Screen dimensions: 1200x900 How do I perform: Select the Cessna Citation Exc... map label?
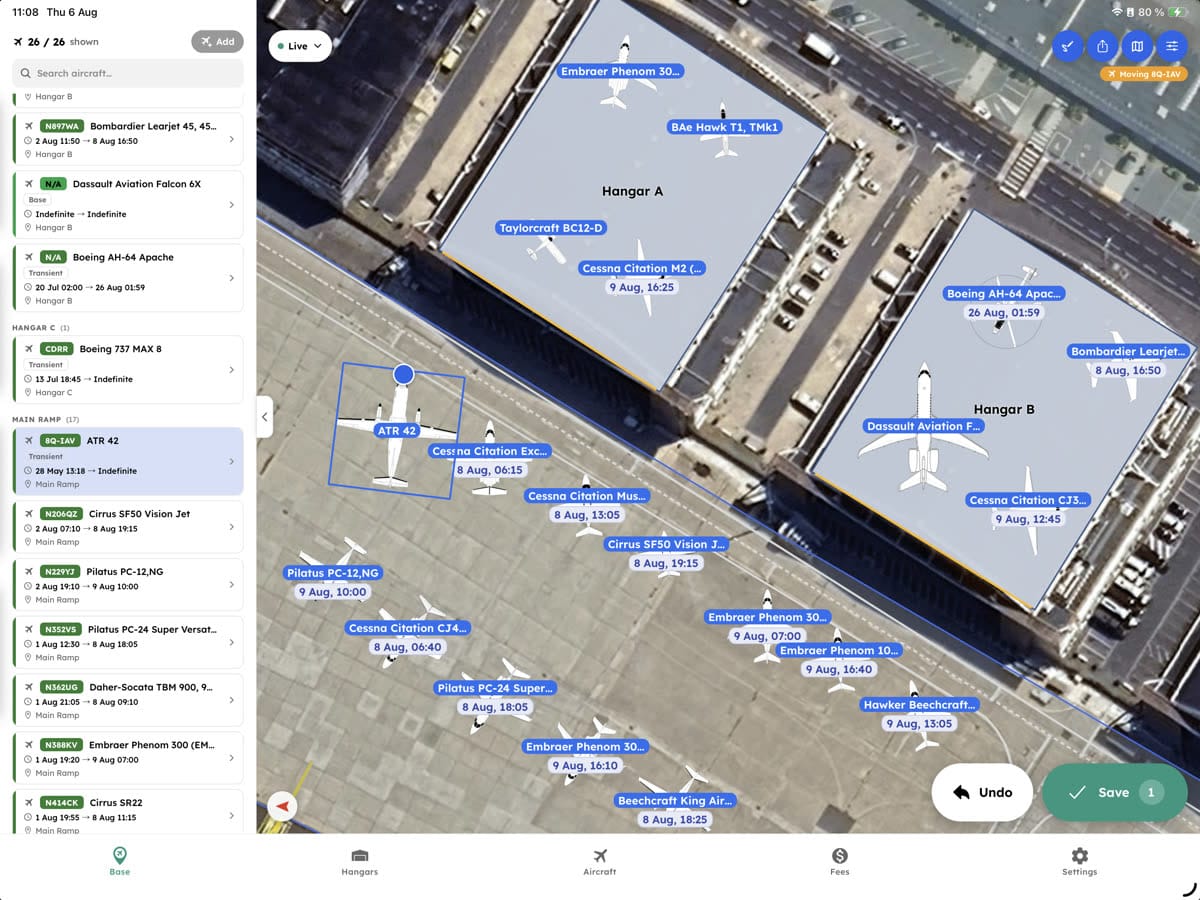(489, 451)
